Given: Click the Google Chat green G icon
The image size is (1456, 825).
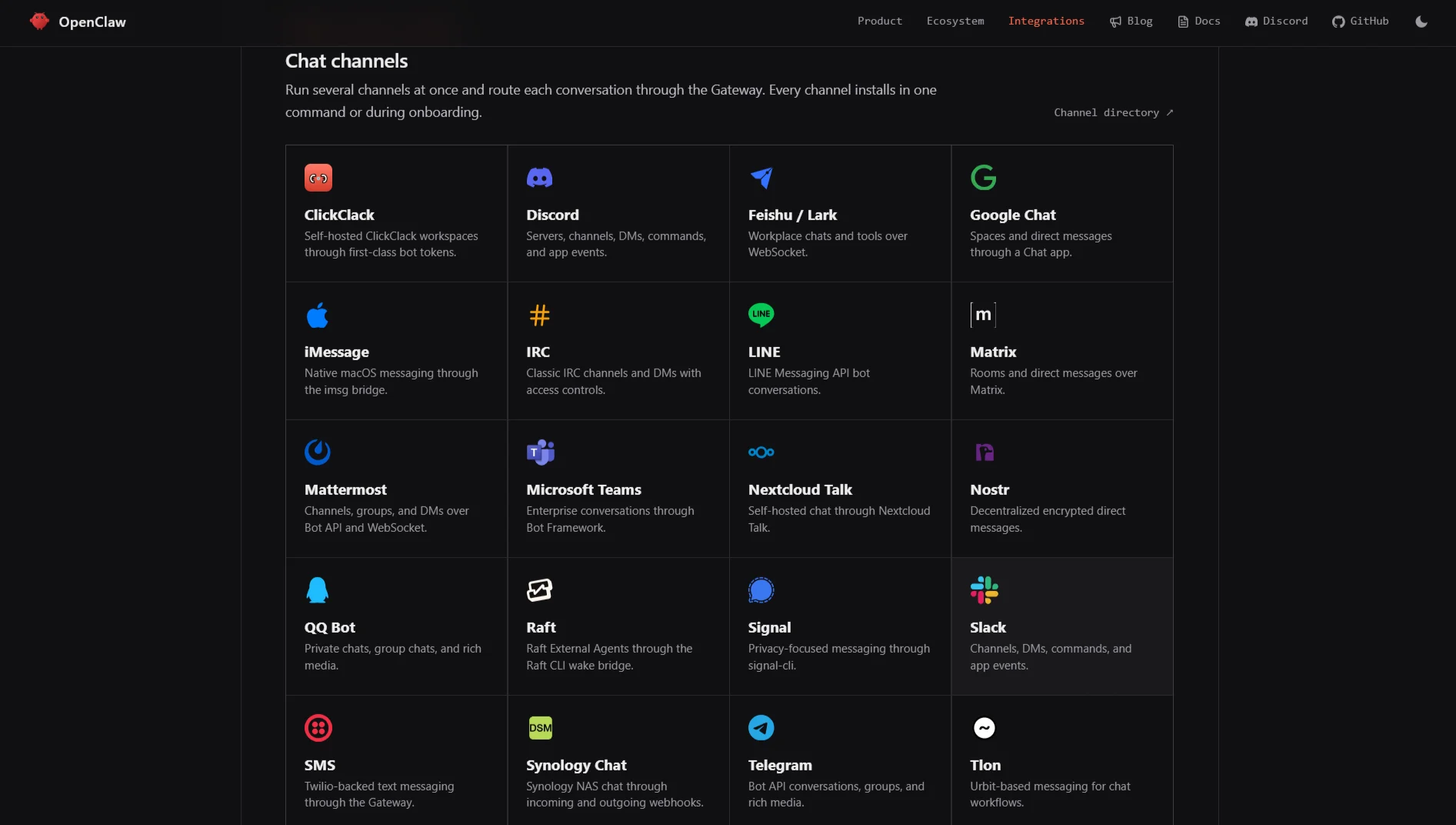Looking at the screenshot, I should 984,178.
